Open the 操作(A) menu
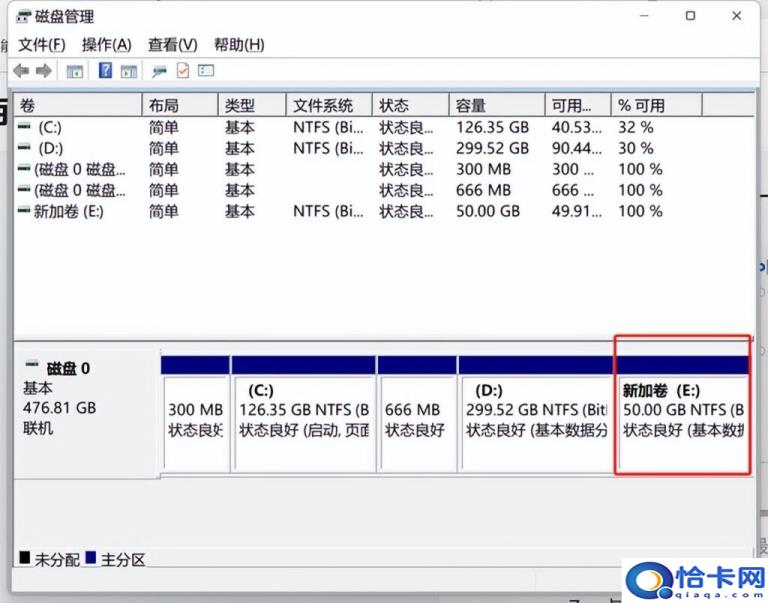 (106, 45)
